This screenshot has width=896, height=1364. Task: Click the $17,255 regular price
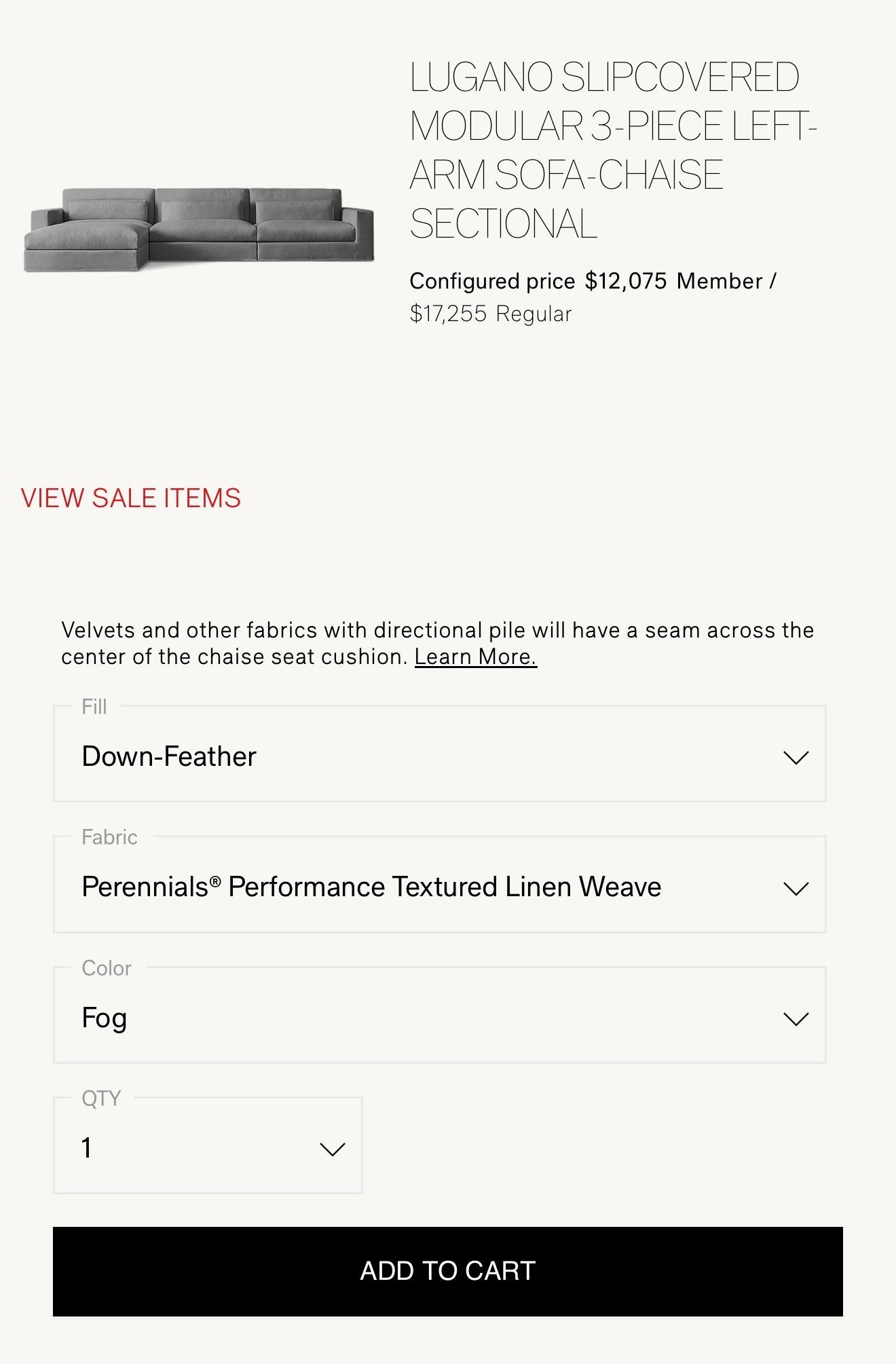[x=448, y=314]
